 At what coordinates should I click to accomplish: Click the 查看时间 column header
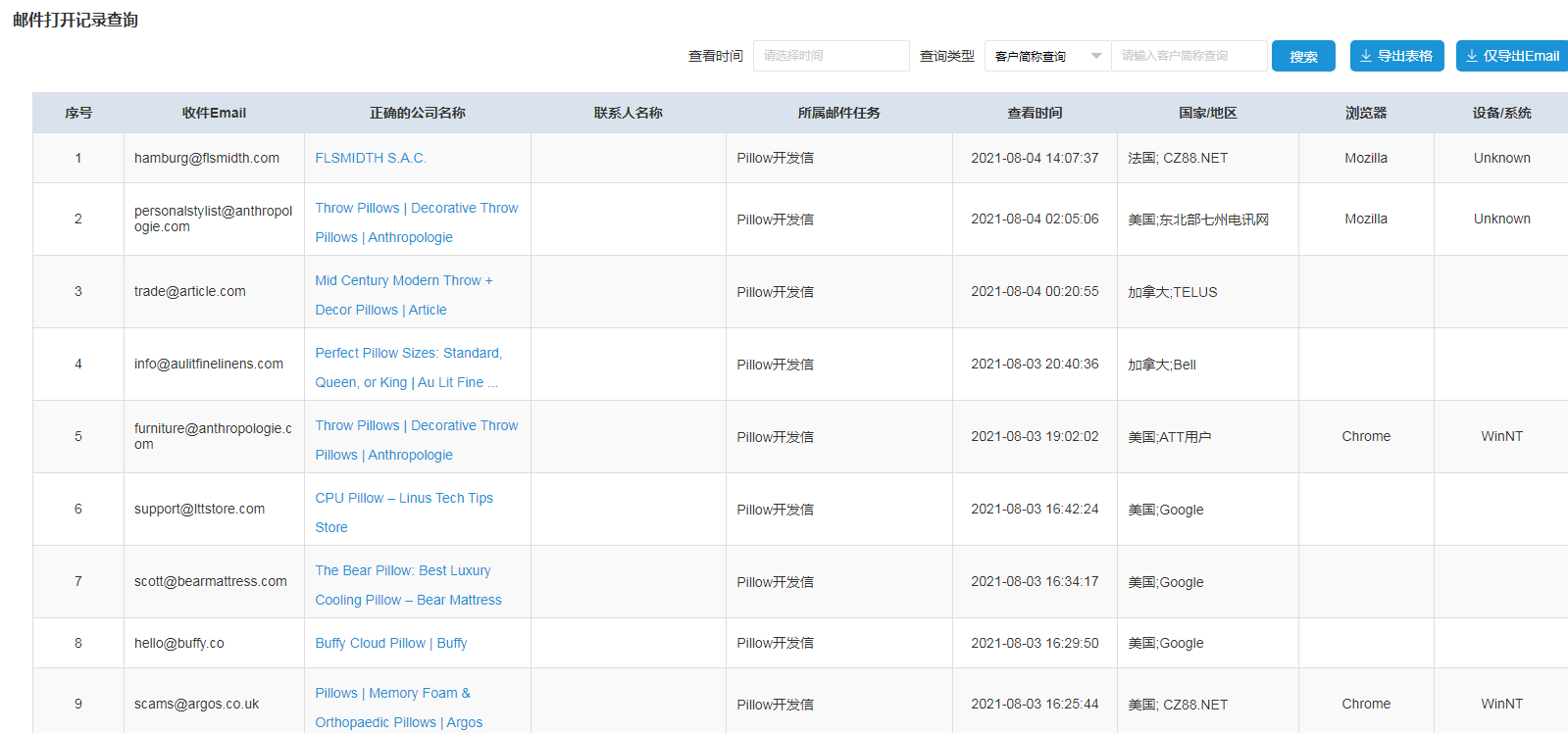(1035, 113)
